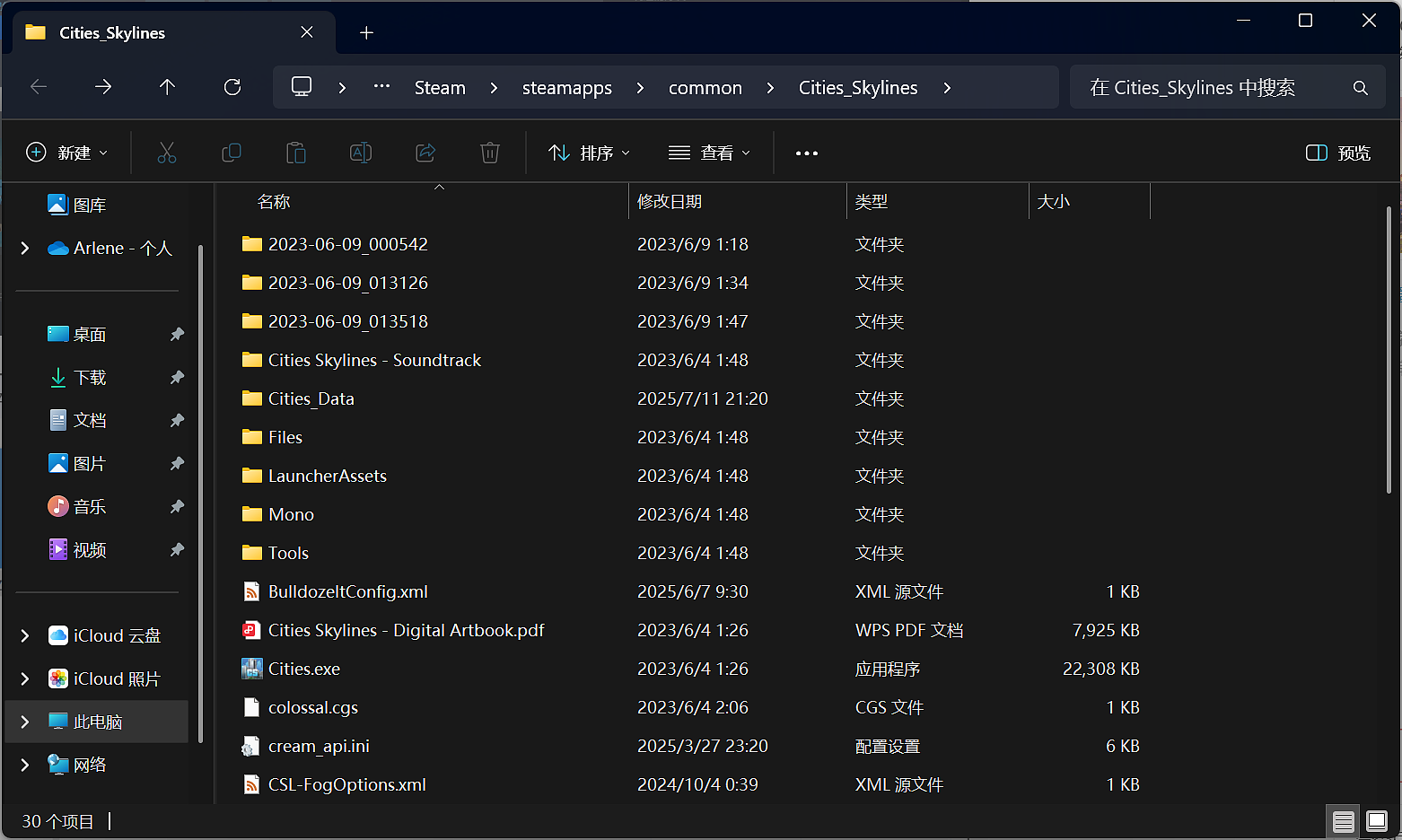The height and width of the screenshot is (840, 1402).
Task: Refresh the current folder view
Action: click(x=232, y=87)
